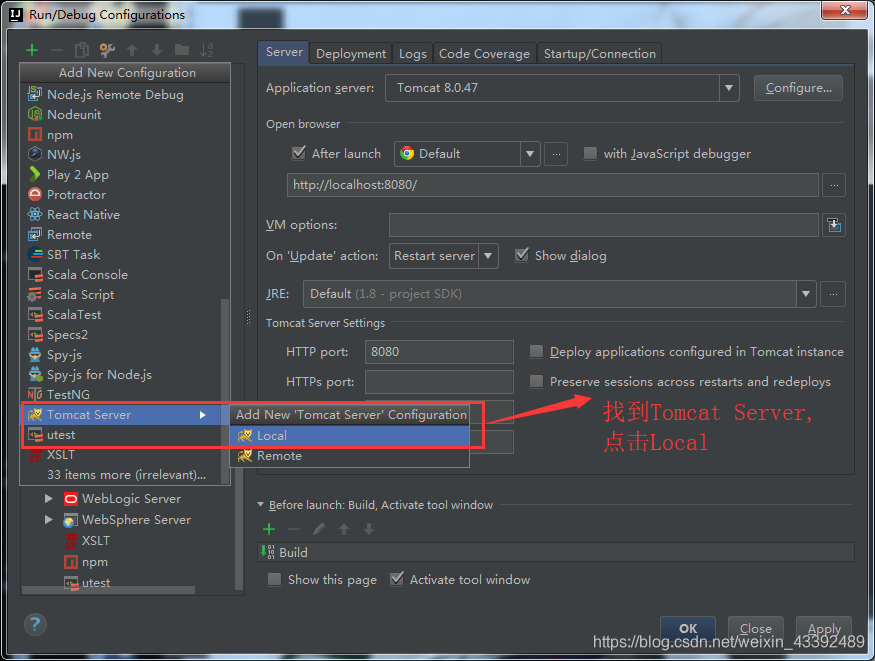Image resolution: width=875 pixels, height=661 pixels.
Task: Click the localhost URL input field
Action: point(552,185)
